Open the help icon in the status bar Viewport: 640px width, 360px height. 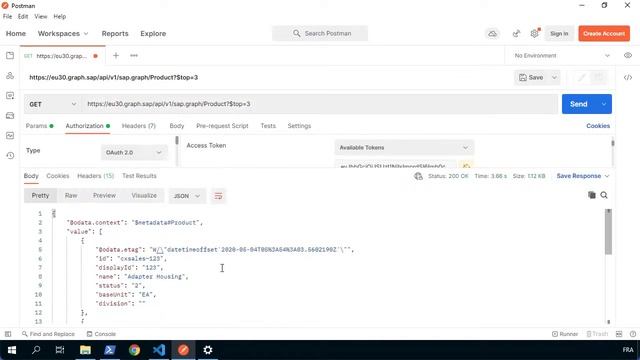633,334
